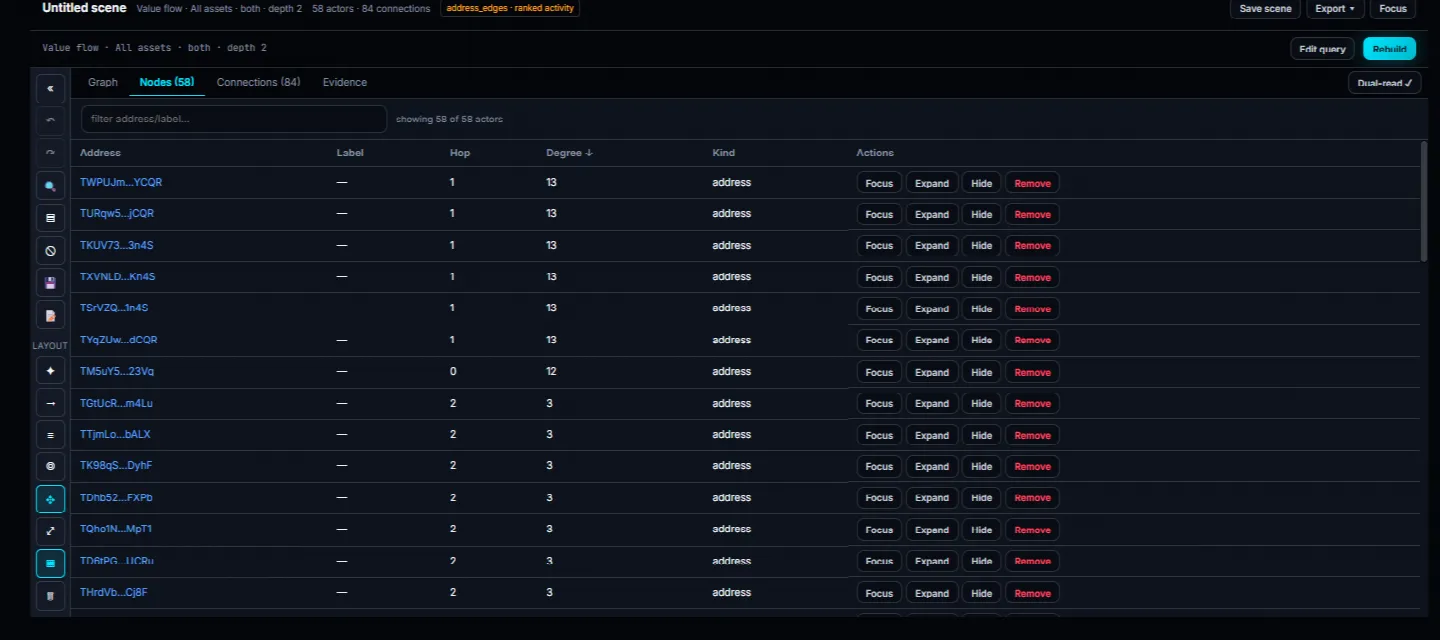
Task: Click the Hop column header
Action: (460, 153)
